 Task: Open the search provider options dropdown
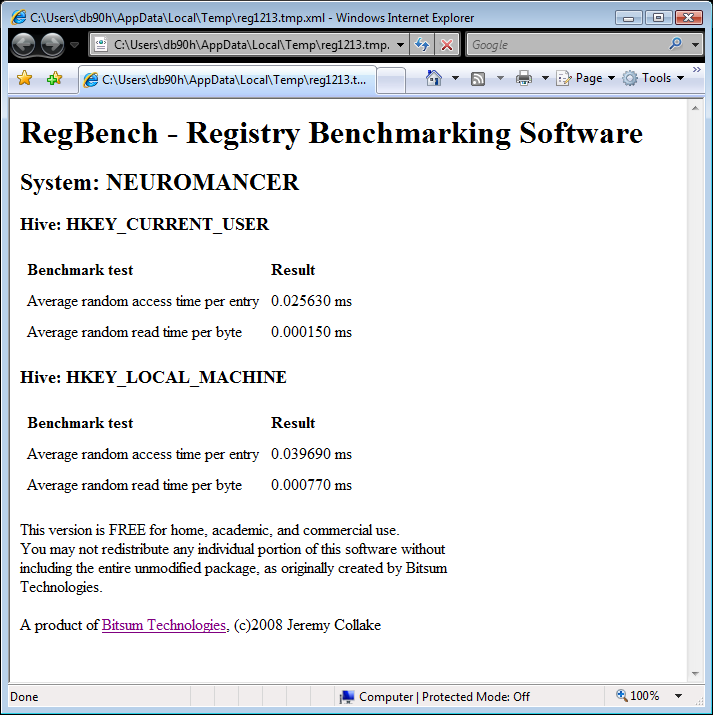tap(695, 45)
